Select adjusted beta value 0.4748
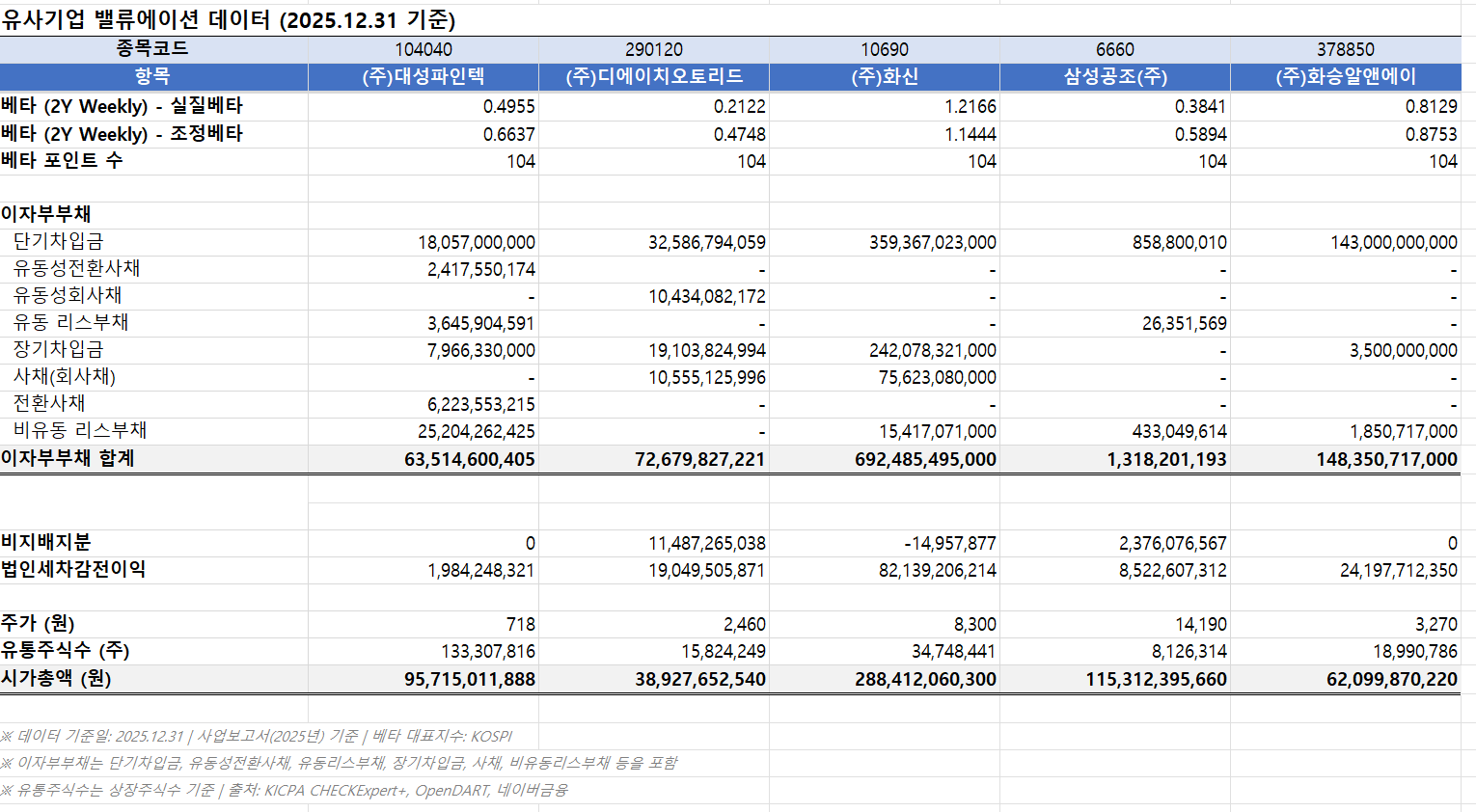Image resolution: width=1476 pixels, height=812 pixels. tap(739, 135)
